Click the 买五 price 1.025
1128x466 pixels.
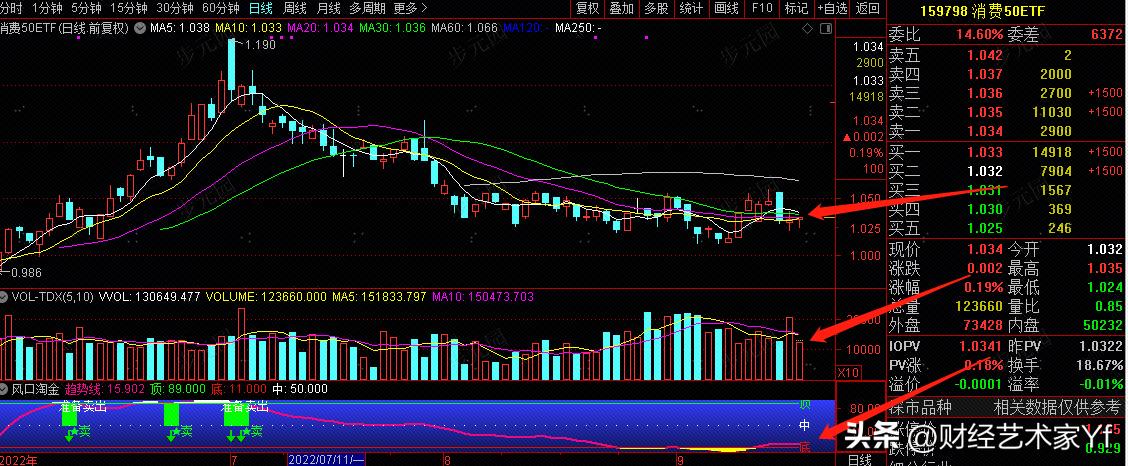click(984, 229)
